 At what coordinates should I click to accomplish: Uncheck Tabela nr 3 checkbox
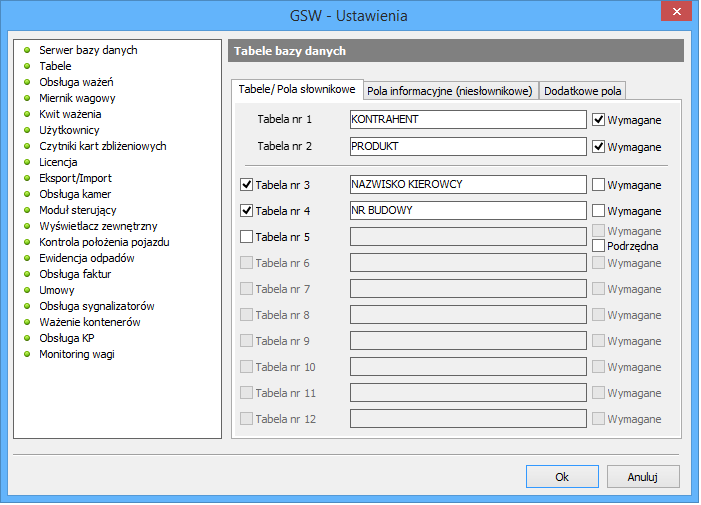tap(247, 185)
